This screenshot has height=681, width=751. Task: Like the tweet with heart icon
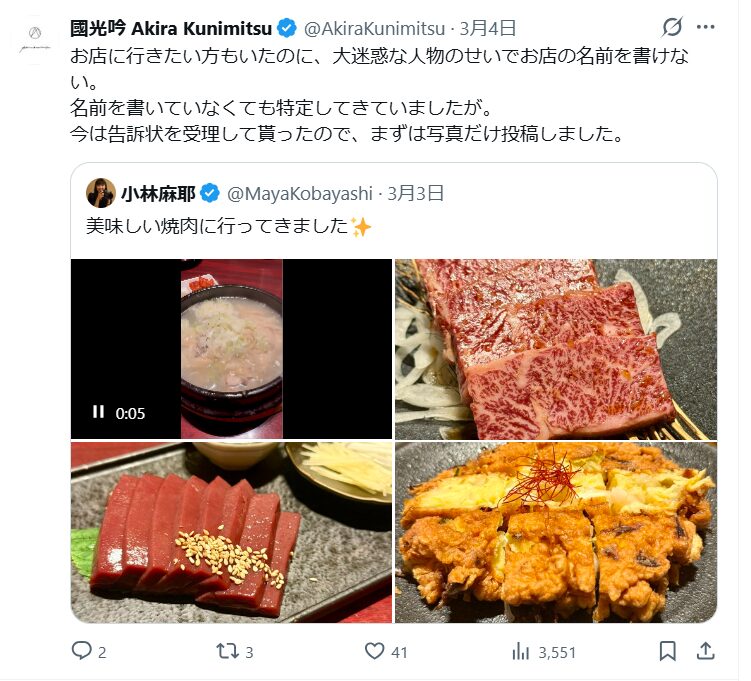click(374, 651)
